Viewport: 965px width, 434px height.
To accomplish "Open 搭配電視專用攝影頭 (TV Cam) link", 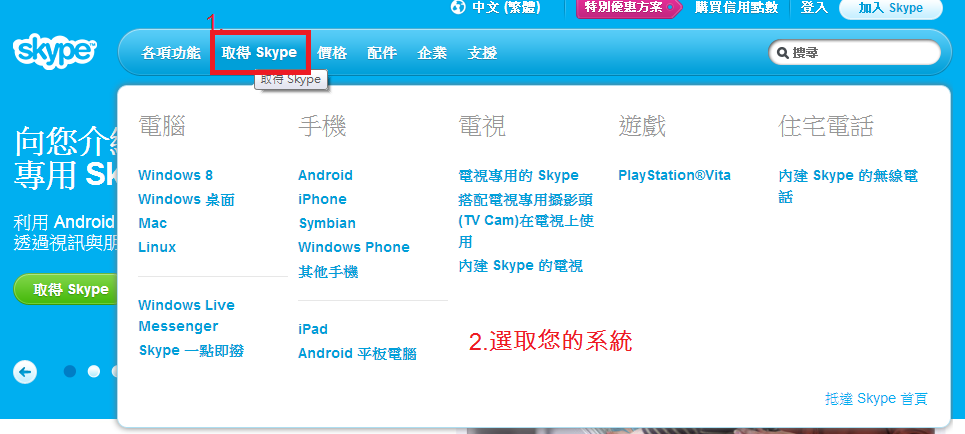I will [526, 220].
